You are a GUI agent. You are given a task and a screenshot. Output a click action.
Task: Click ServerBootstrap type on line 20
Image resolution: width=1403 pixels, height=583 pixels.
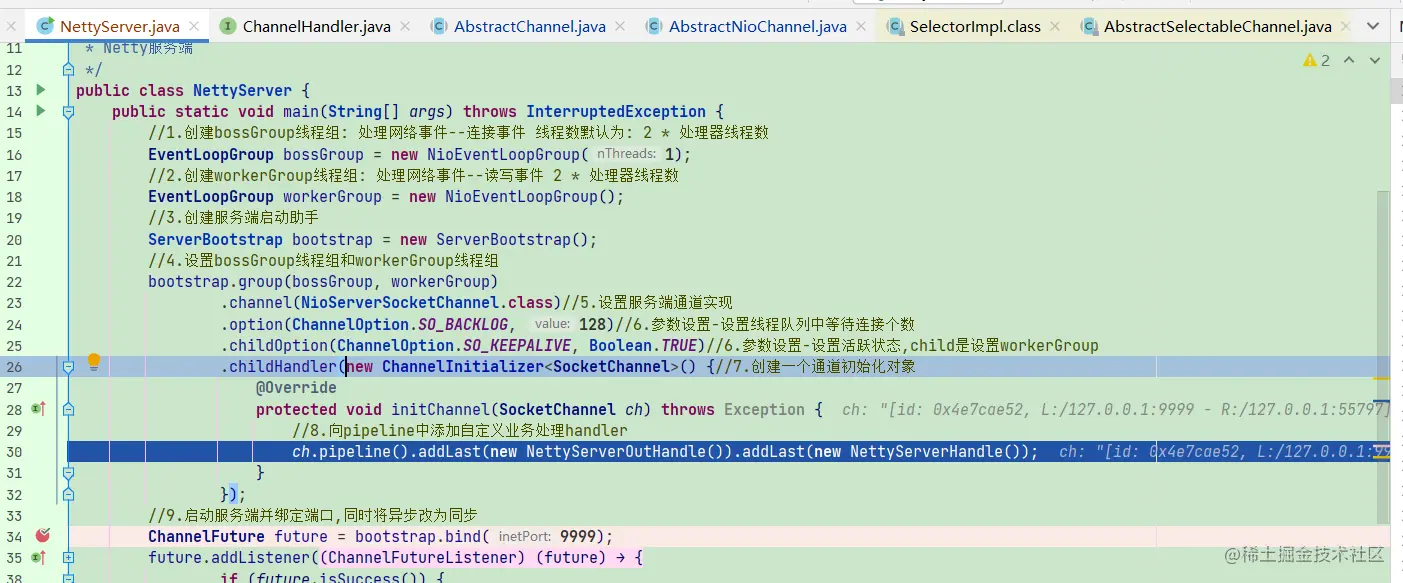pyautogui.click(x=216, y=239)
